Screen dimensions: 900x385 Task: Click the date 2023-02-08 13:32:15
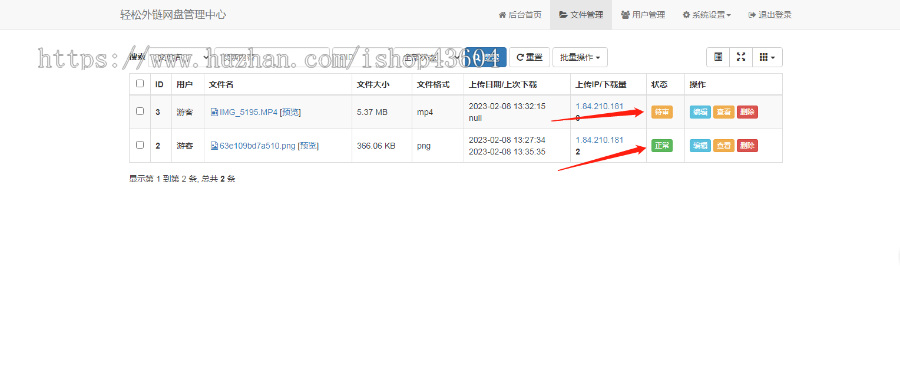pyautogui.click(x=507, y=106)
